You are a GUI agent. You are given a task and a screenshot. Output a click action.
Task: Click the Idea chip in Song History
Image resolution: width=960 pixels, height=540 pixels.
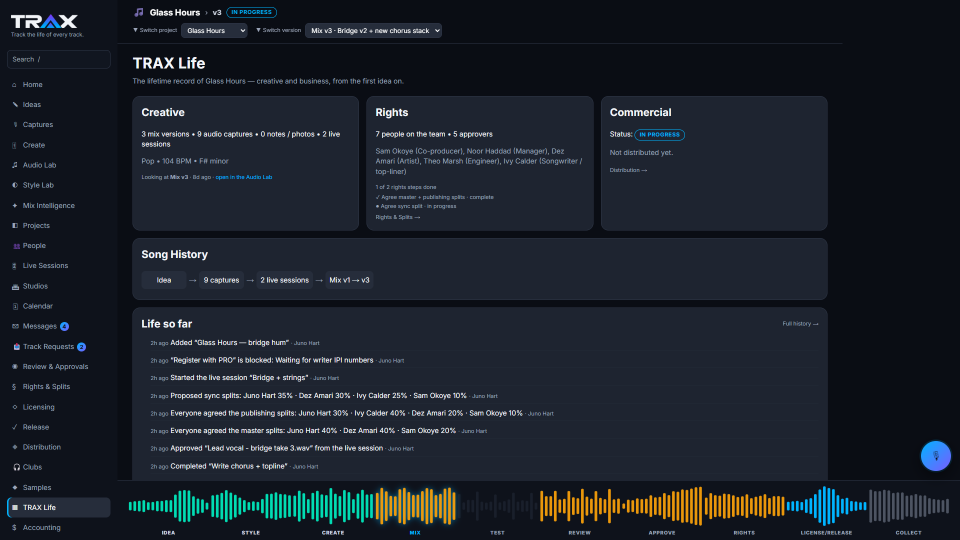tap(163, 280)
